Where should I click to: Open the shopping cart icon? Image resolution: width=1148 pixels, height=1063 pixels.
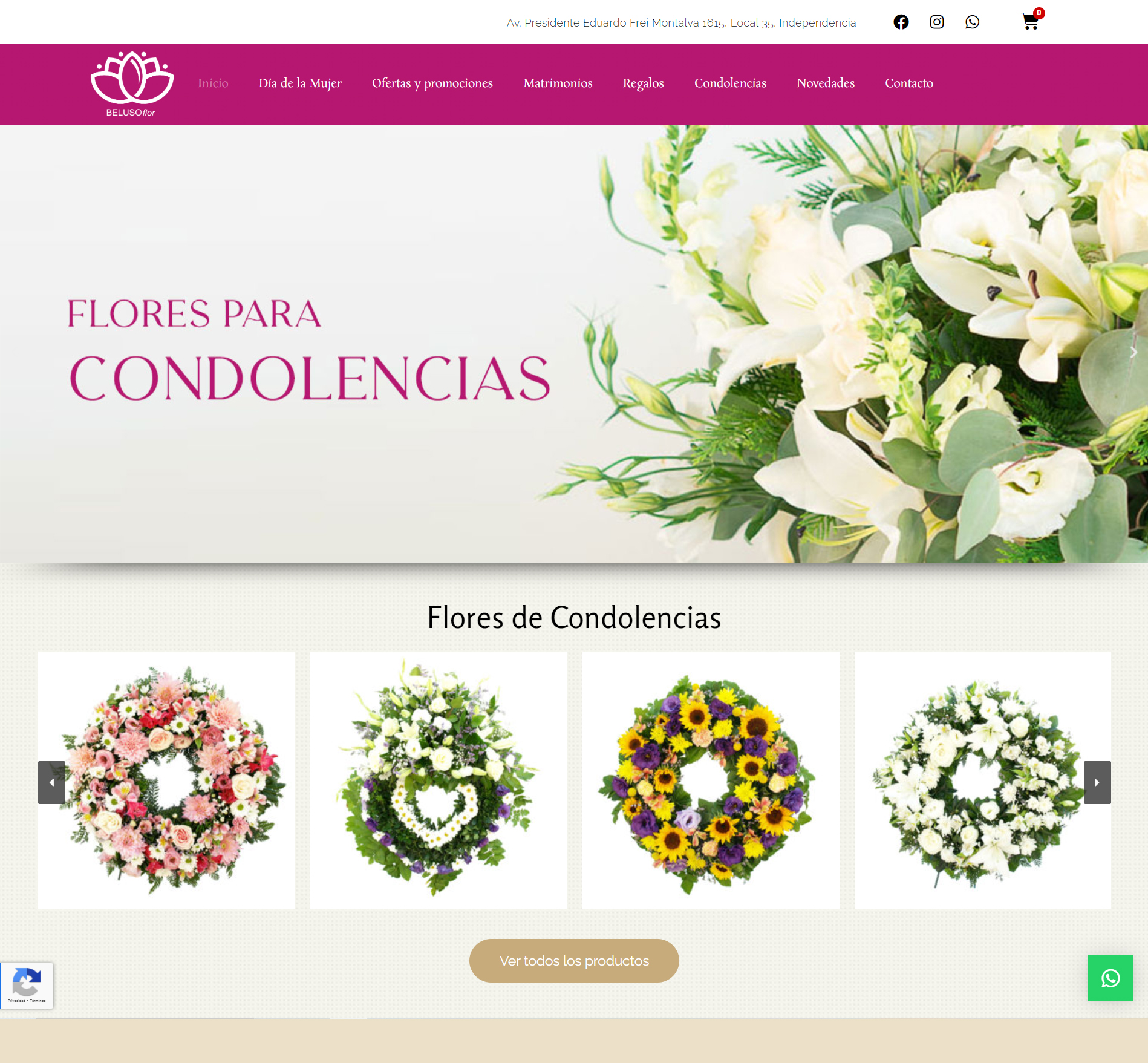click(1031, 22)
